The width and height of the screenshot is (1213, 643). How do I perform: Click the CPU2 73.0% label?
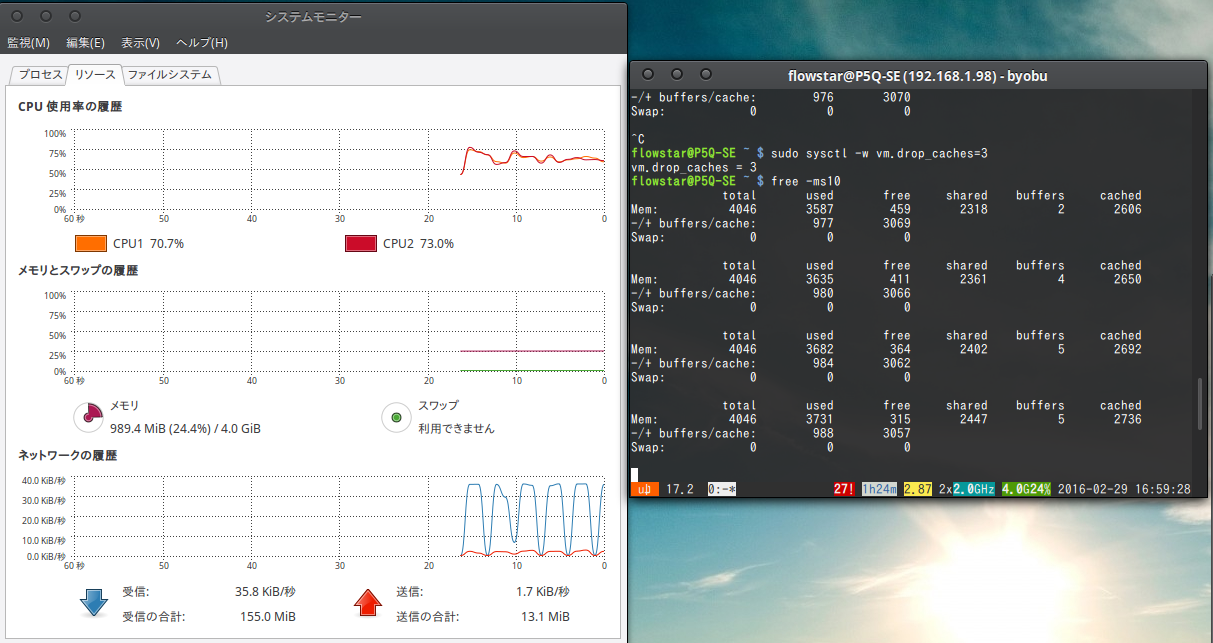click(x=418, y=244)
